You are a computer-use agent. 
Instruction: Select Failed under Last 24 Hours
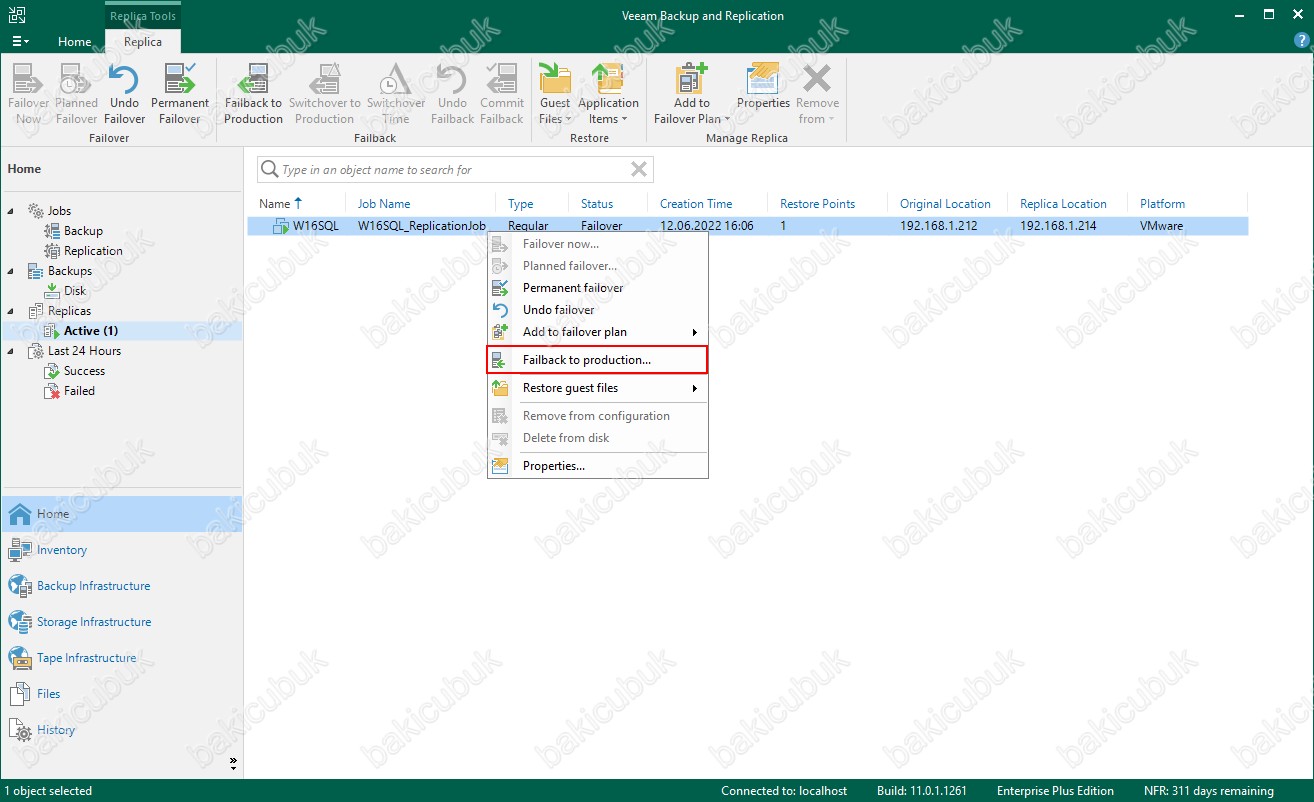coord(79,391)
